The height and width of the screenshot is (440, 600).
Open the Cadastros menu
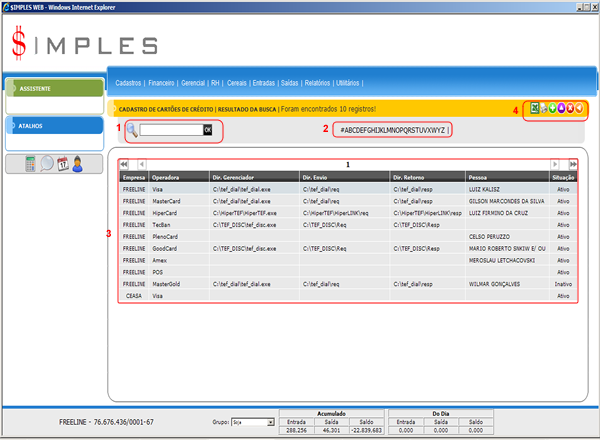click(x=128, y=81)
